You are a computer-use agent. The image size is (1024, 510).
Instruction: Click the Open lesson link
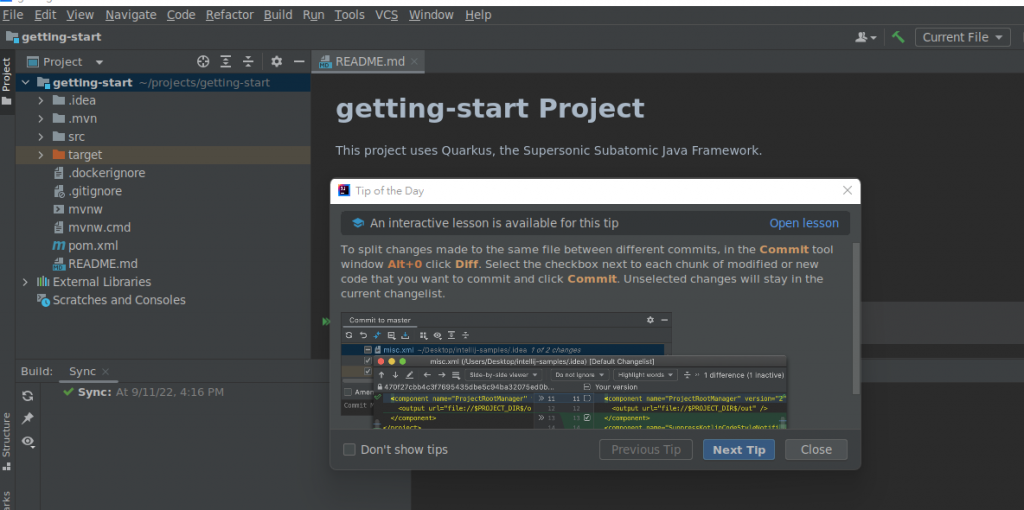(x=804, y=223)
